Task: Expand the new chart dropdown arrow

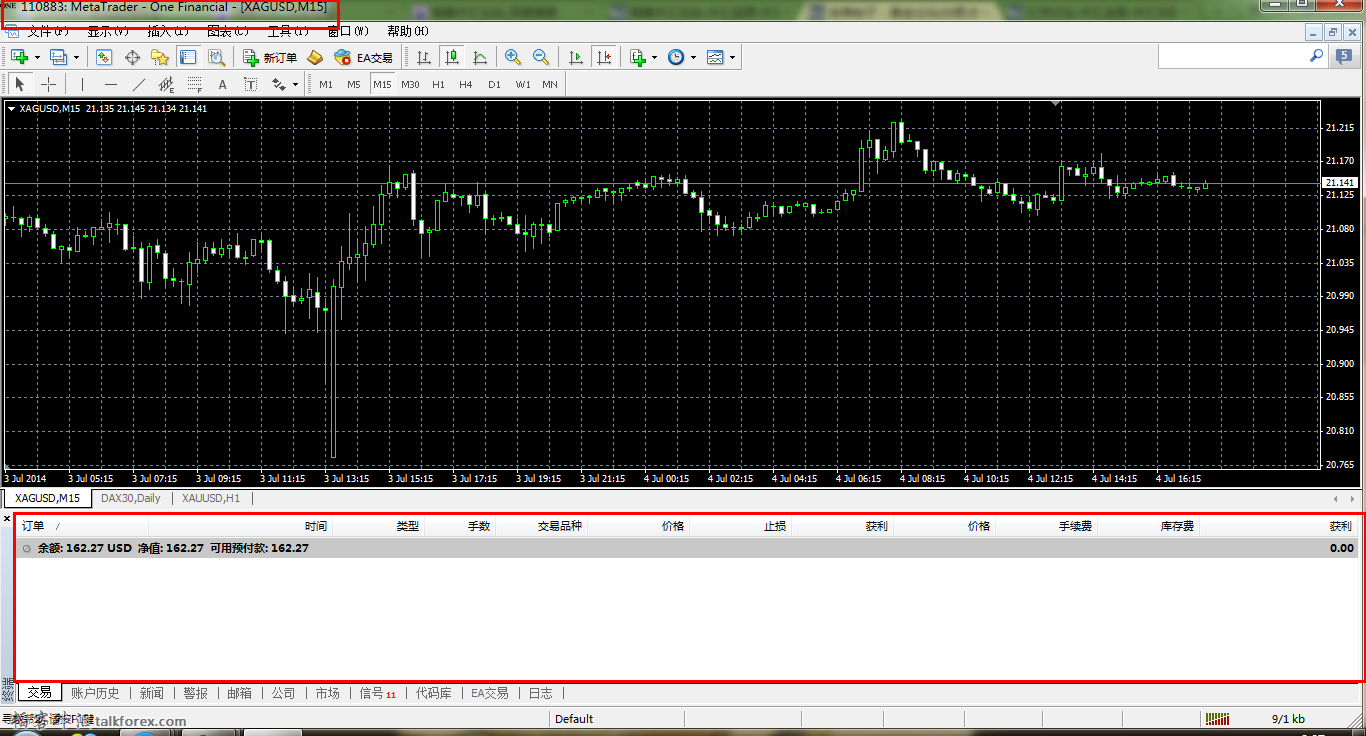Action: (x=37, y=57)
